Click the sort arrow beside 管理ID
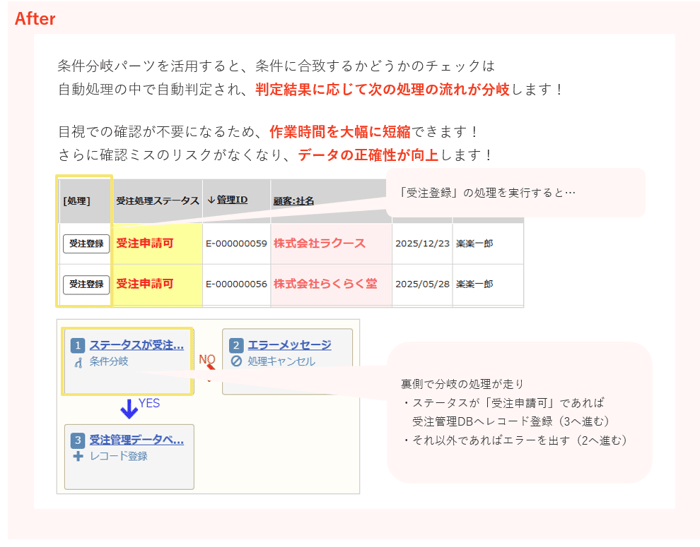This screenshot has width=700, height=547. click(211, 200)
